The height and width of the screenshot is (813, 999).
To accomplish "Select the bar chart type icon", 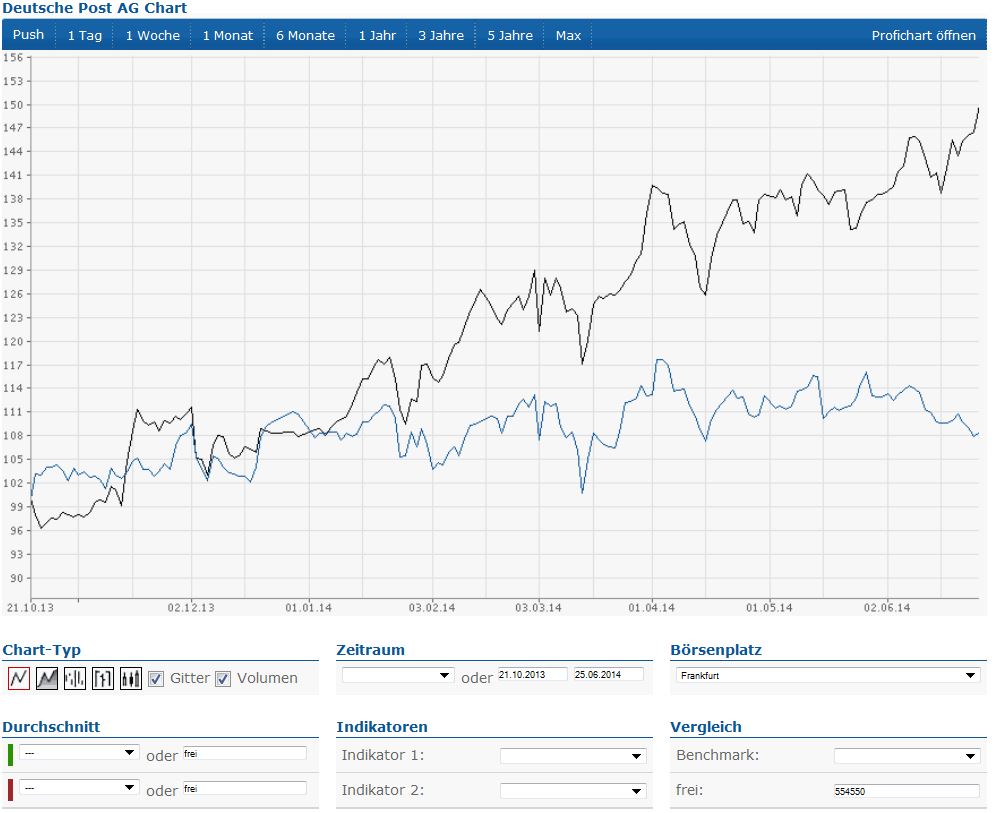I will click(x=75, y=678).
